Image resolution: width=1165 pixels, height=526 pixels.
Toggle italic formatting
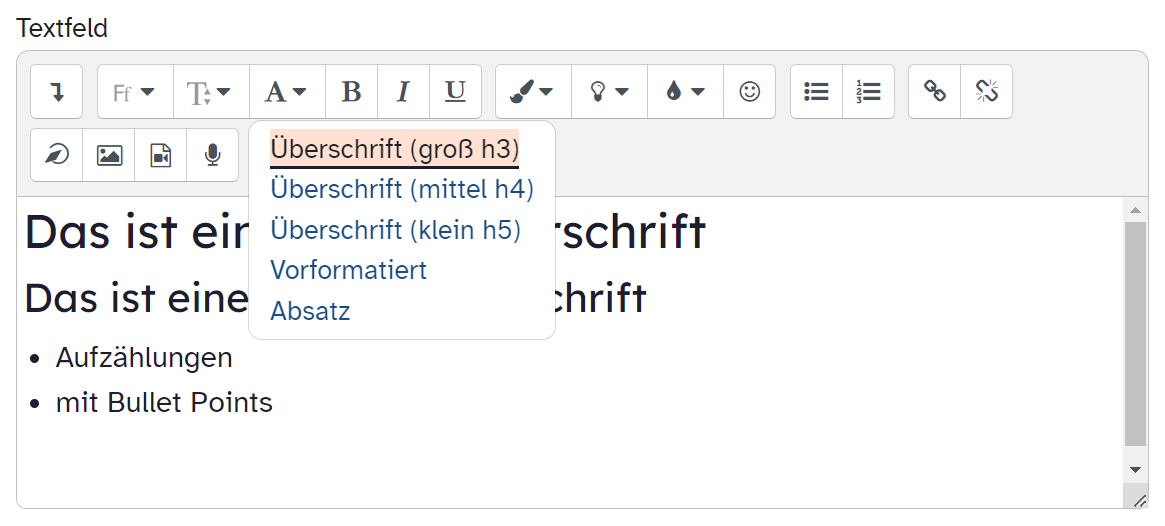tap(403, 92)
